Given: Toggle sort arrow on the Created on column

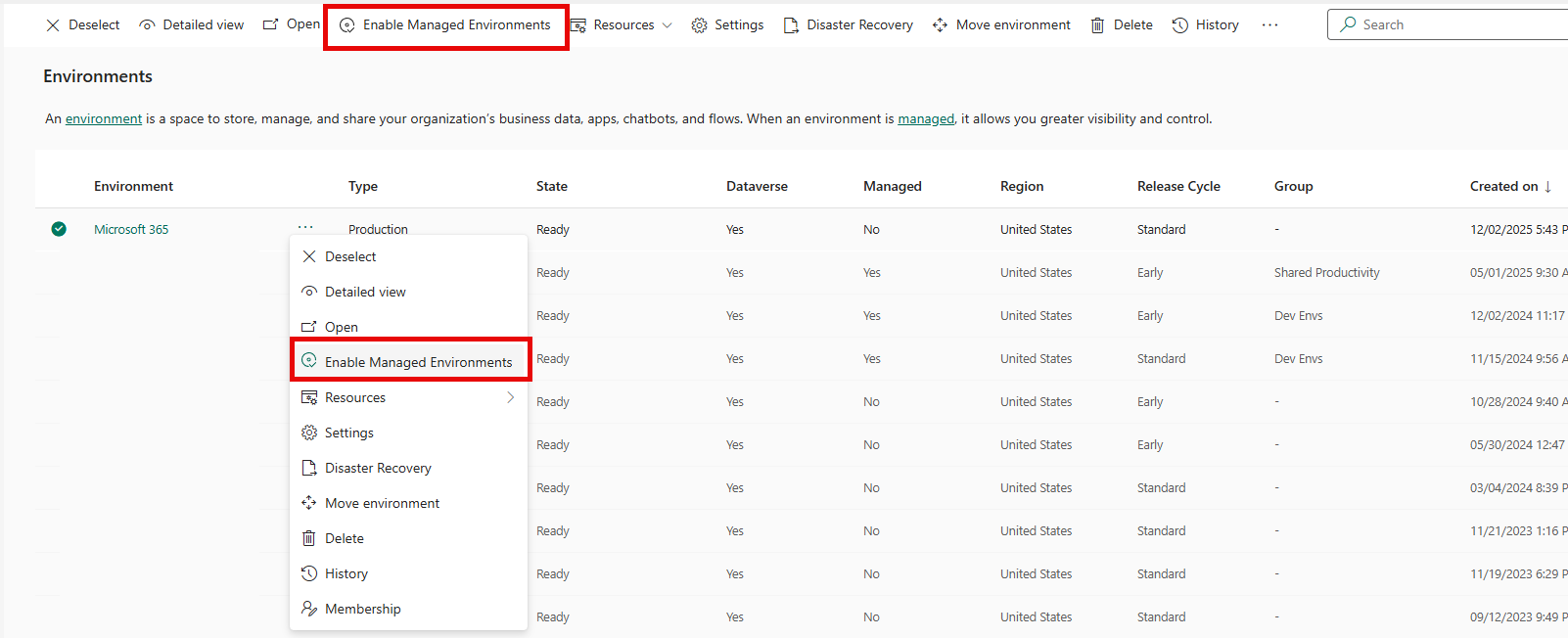Looking at the screenshot, I should point(1547,187).
